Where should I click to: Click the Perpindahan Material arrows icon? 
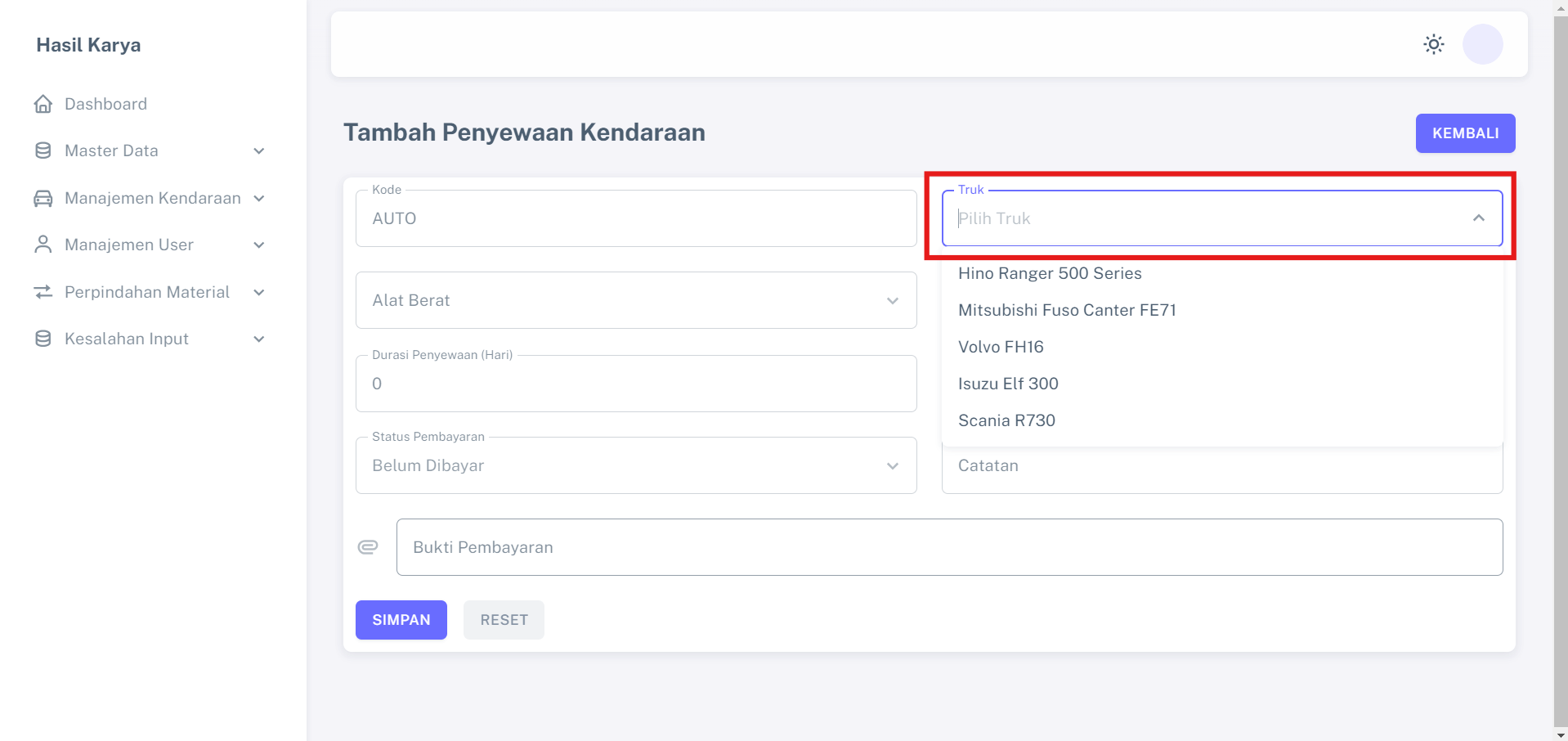pos(43,292)
